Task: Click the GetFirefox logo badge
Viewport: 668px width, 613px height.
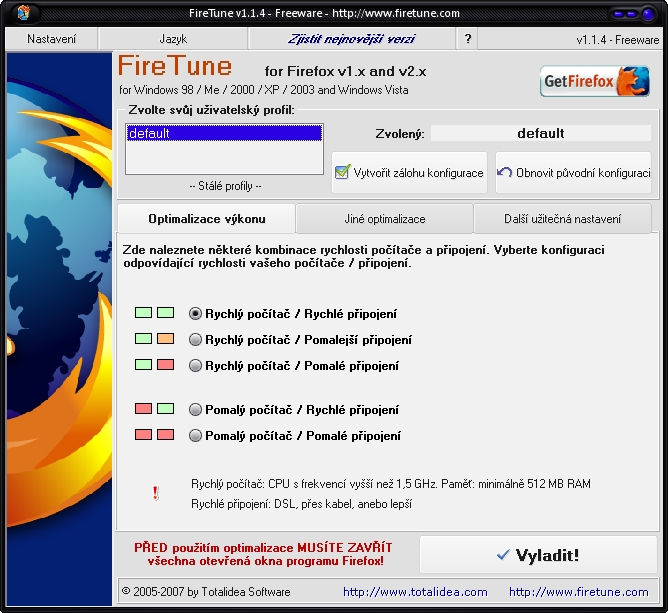Action: [595, 81]
